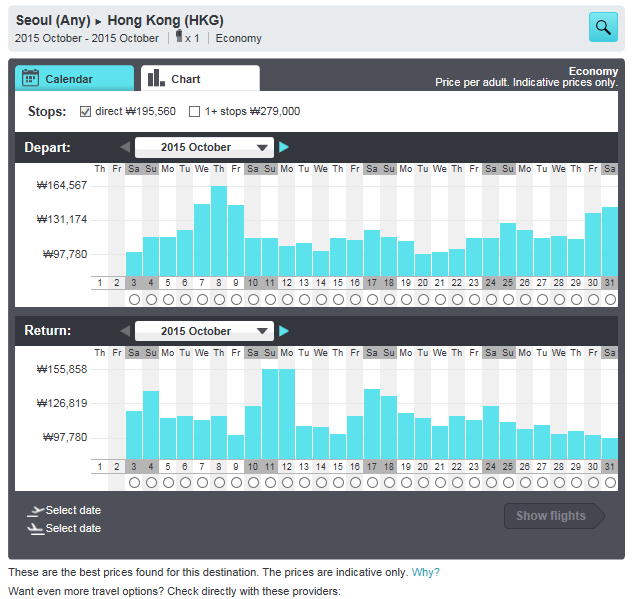Click the returning plane Select date icon
Screen dimensions: 637x599
[36, 529]
